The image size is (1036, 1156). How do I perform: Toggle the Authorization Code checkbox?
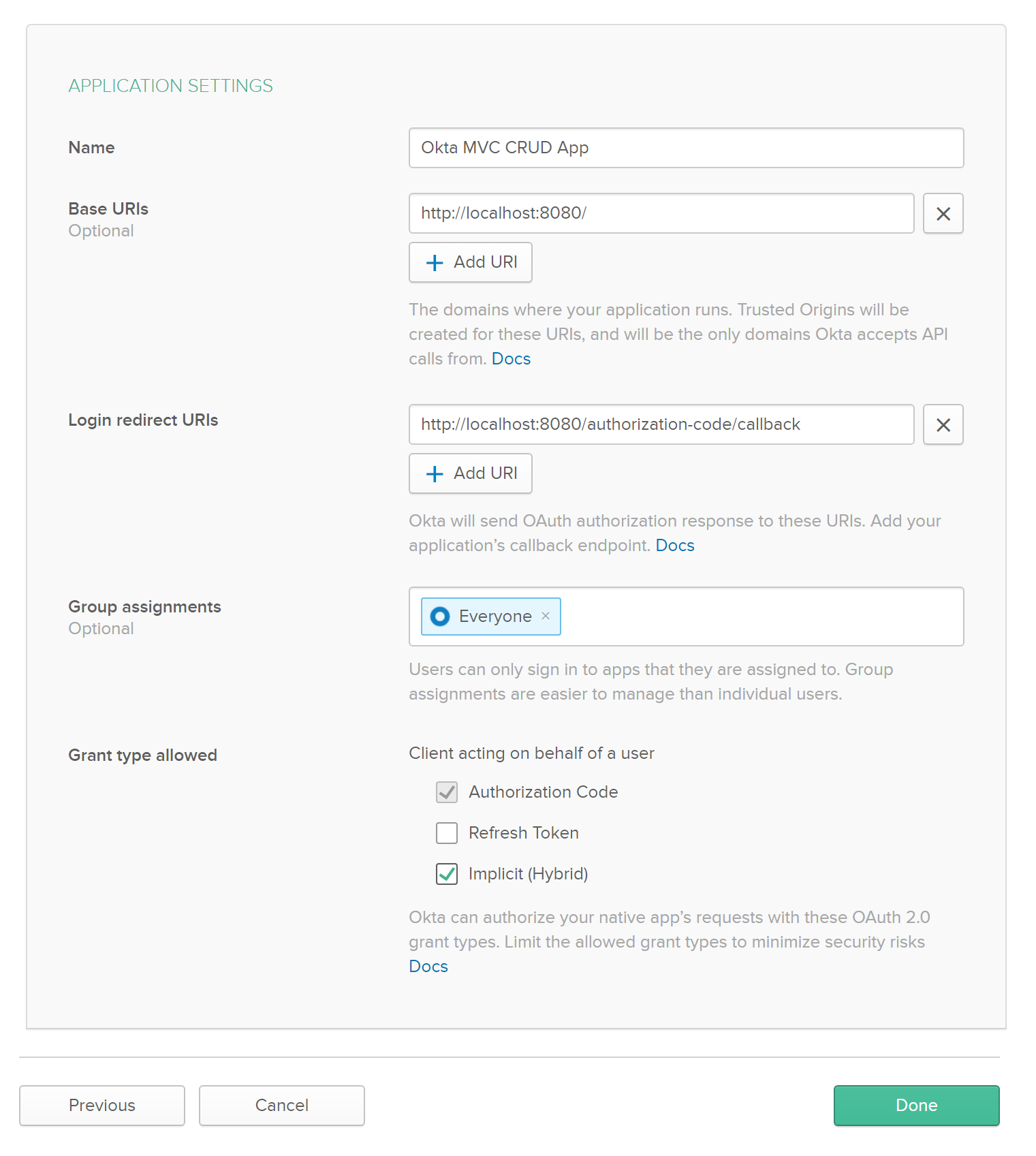[447, 792]
